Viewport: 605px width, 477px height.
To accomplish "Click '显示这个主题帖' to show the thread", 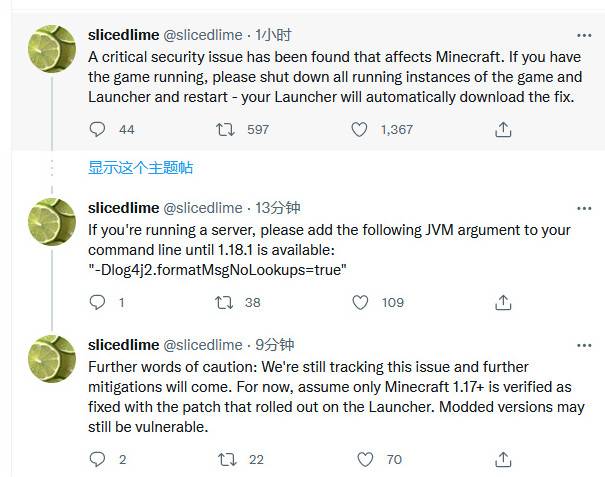I will (x=140, y=168).
